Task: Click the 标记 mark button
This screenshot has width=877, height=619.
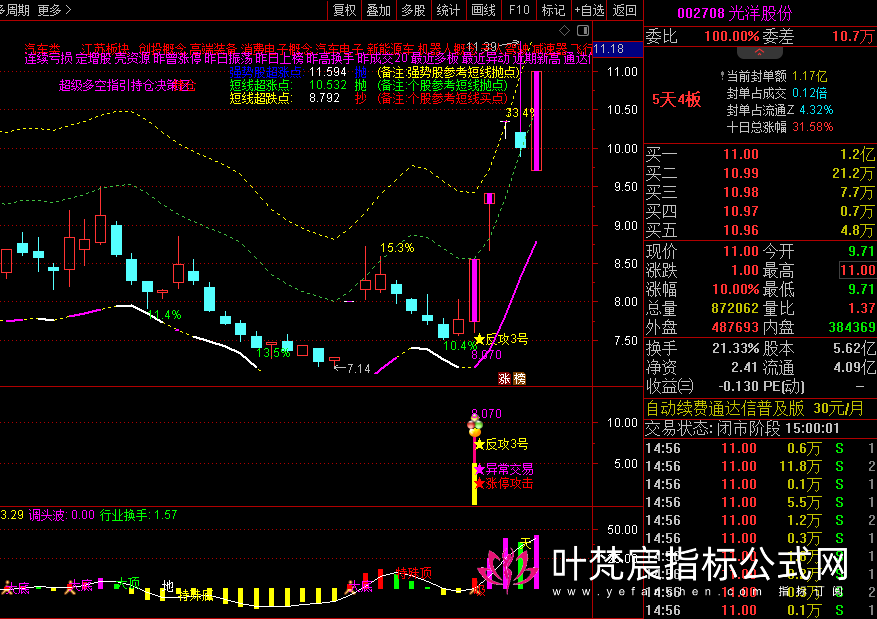Action: [x=553, y=10]
